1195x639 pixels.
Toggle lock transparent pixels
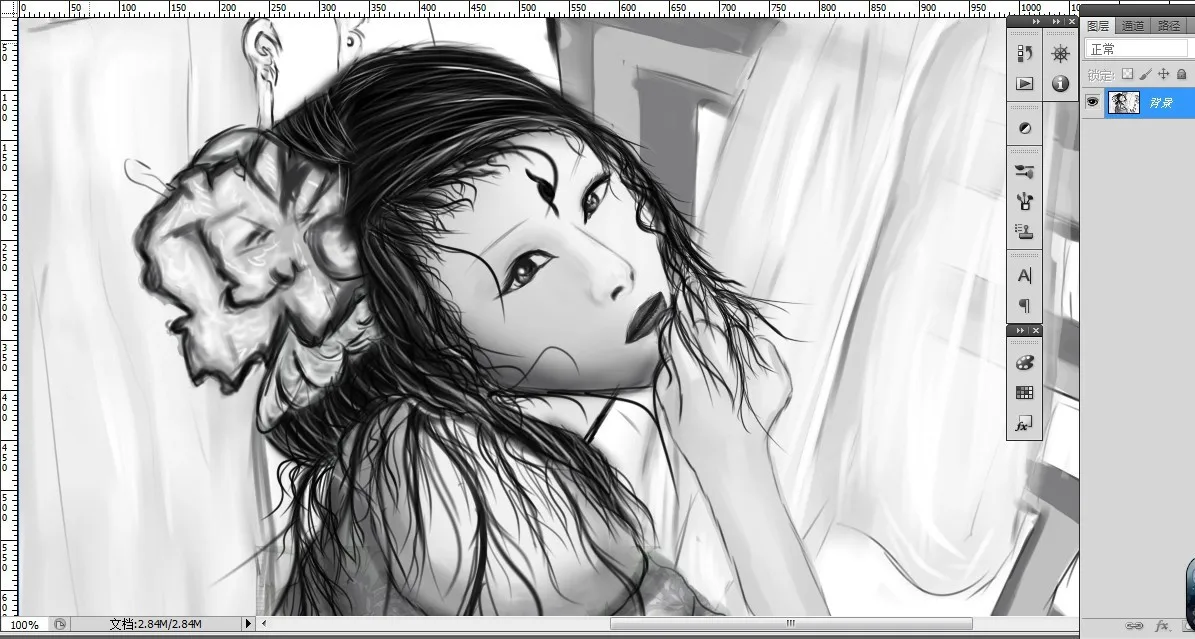[x=1127, y=74]
